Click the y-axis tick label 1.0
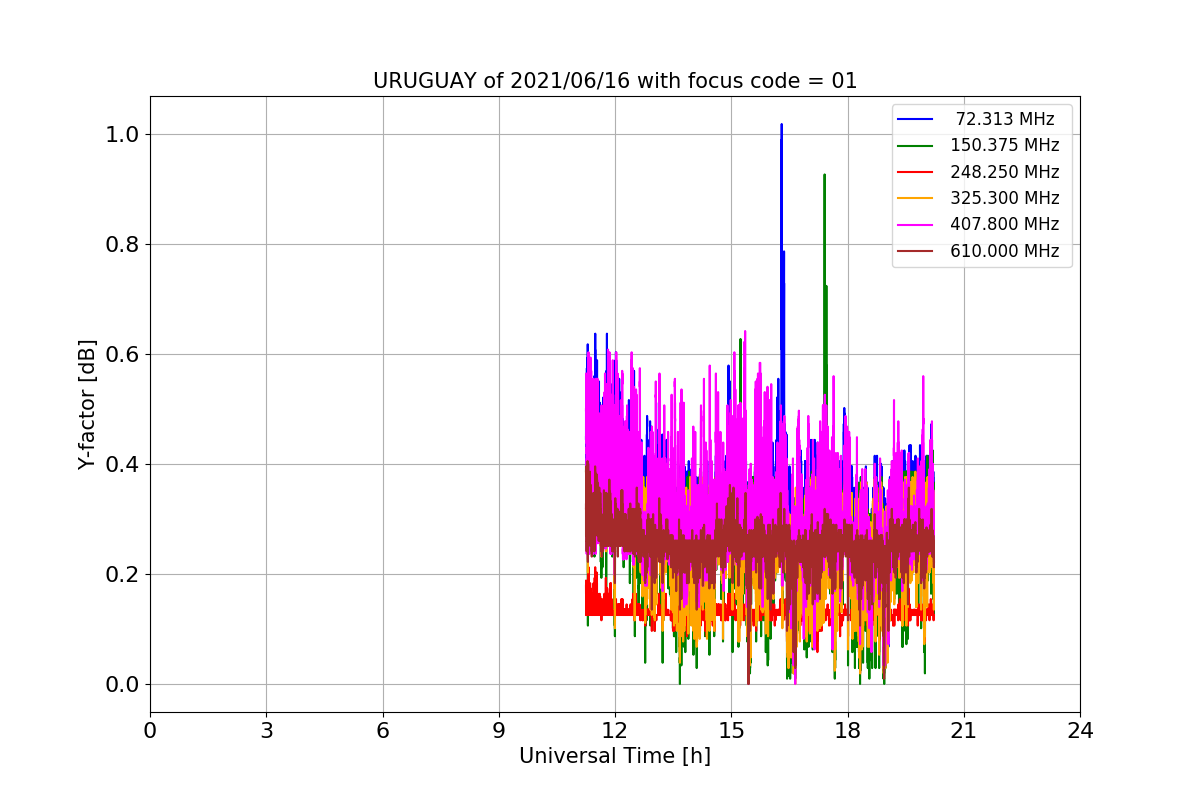Viewport: 1200px width, 800px height. (x=122, y=135)
